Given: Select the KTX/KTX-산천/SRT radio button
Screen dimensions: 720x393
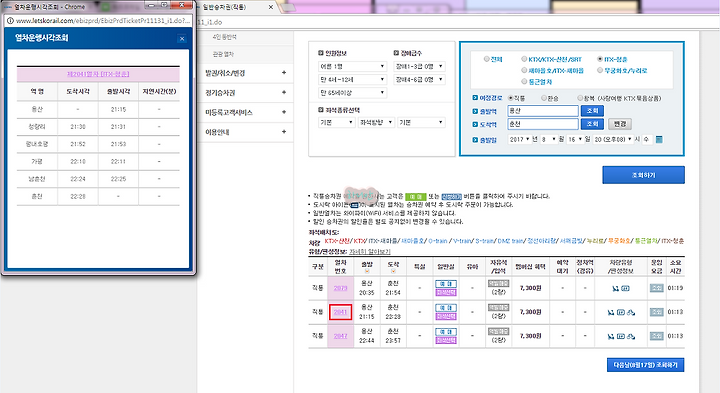Looking at the screenshot, I should coord(524,59).
